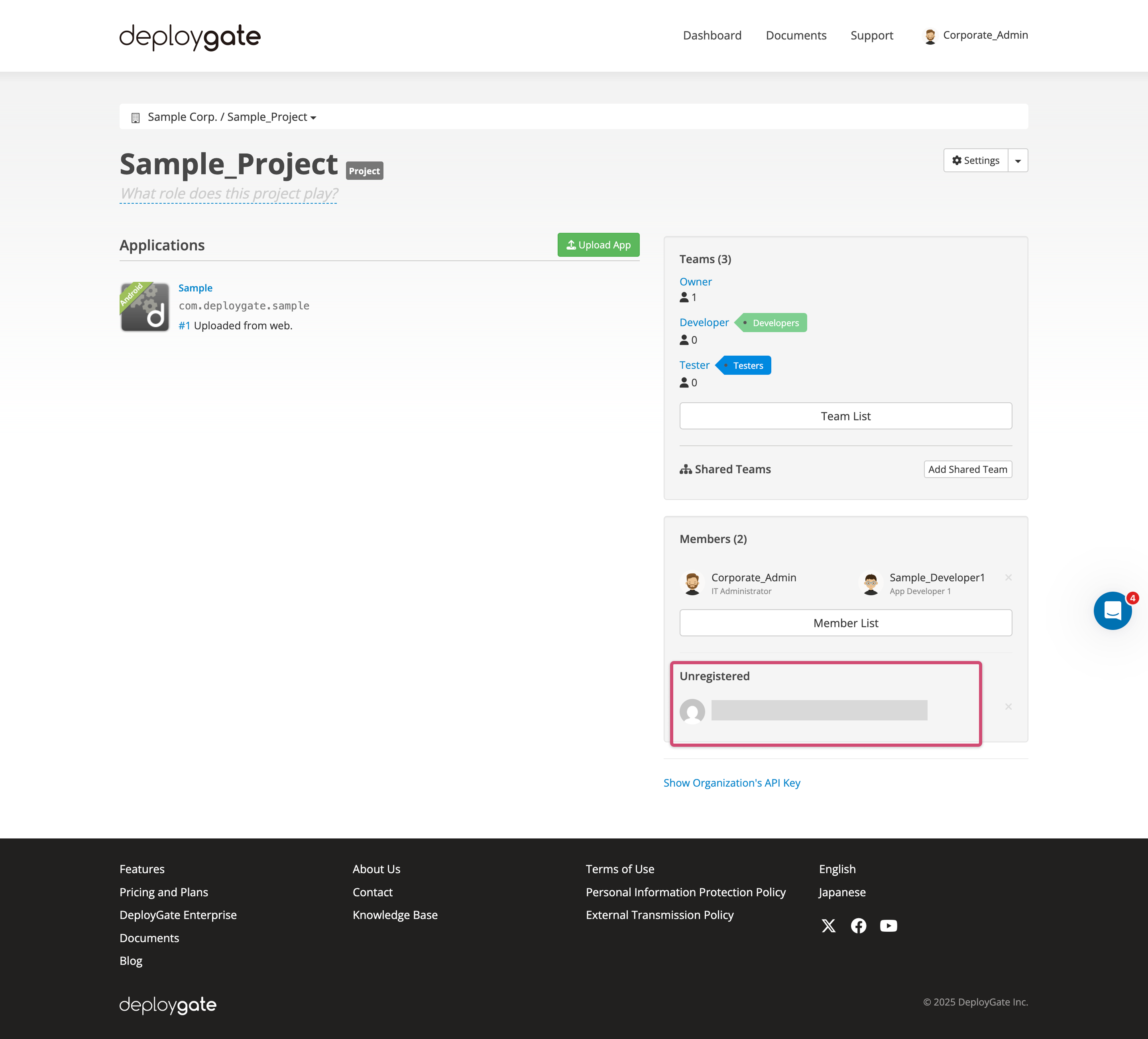Open DeployGate's YouTube channel

click(x=889, y=926)
